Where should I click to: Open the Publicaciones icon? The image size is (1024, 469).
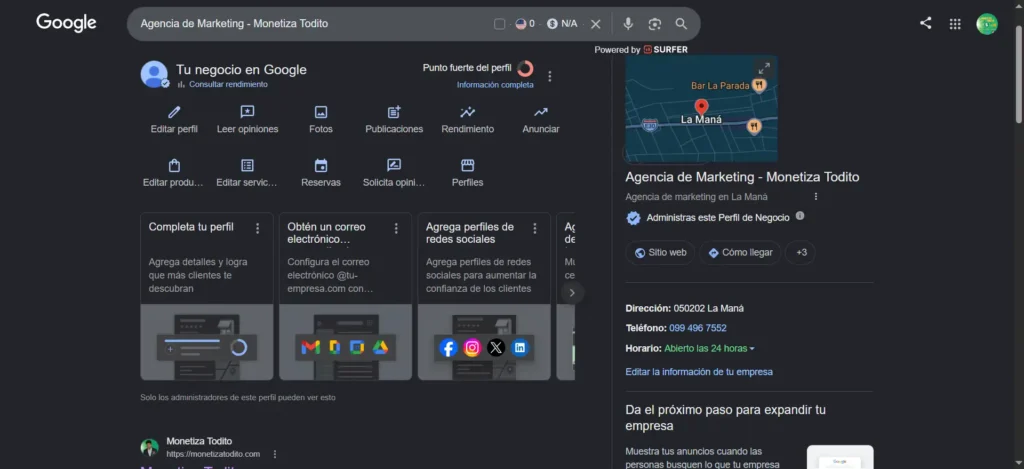(x=394, y=112)
